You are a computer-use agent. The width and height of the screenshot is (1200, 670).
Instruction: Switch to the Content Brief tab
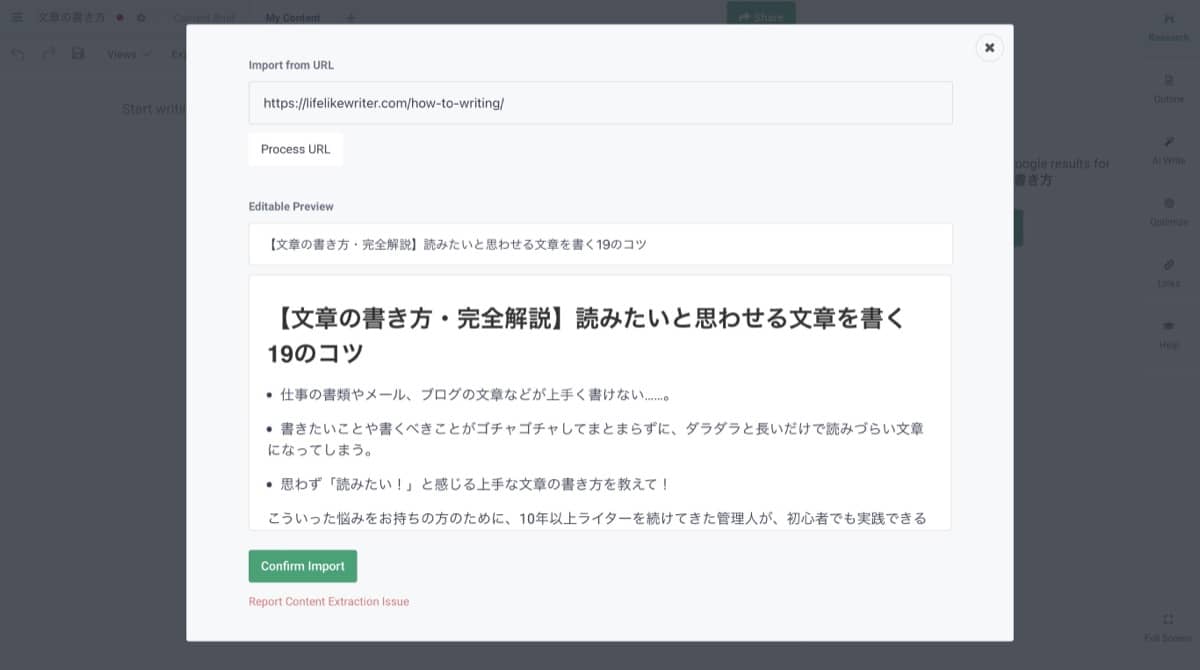tap(205, 17)
